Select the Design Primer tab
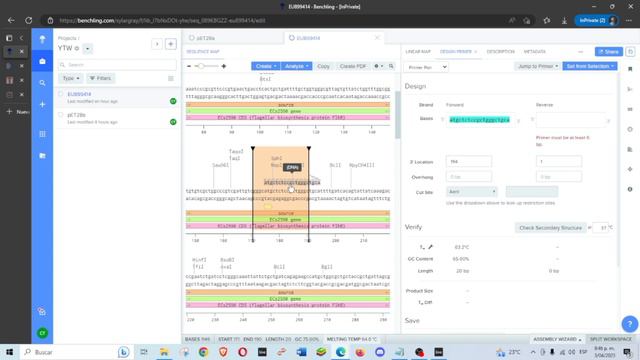The image size is (640, 360). click(x=456, y=52)
